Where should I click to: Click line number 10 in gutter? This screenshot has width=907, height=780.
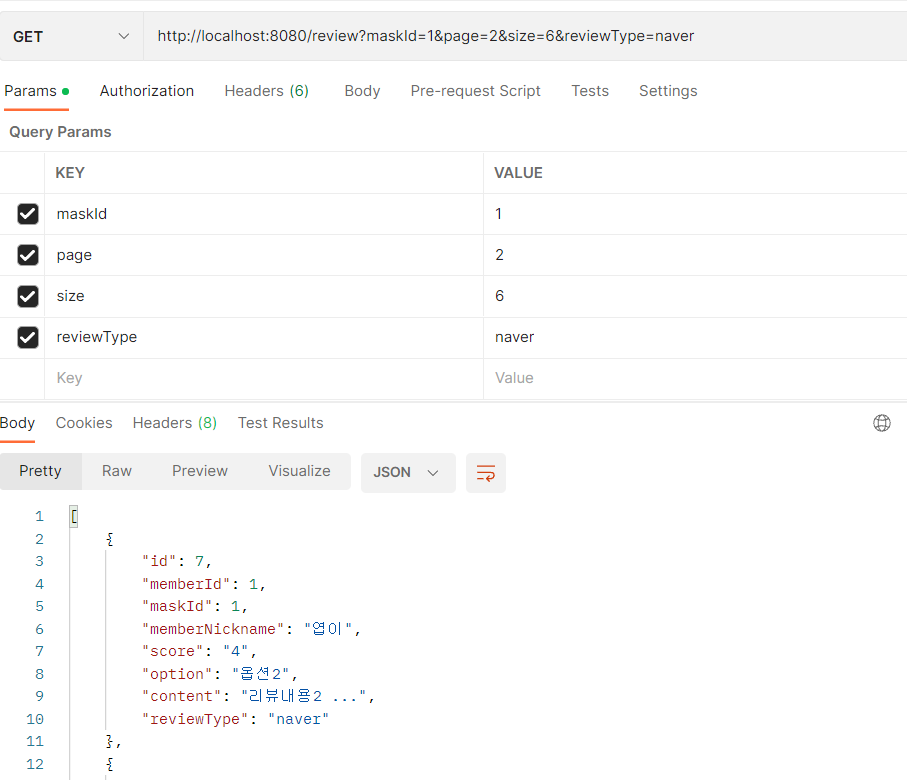[x=35, y=719]
